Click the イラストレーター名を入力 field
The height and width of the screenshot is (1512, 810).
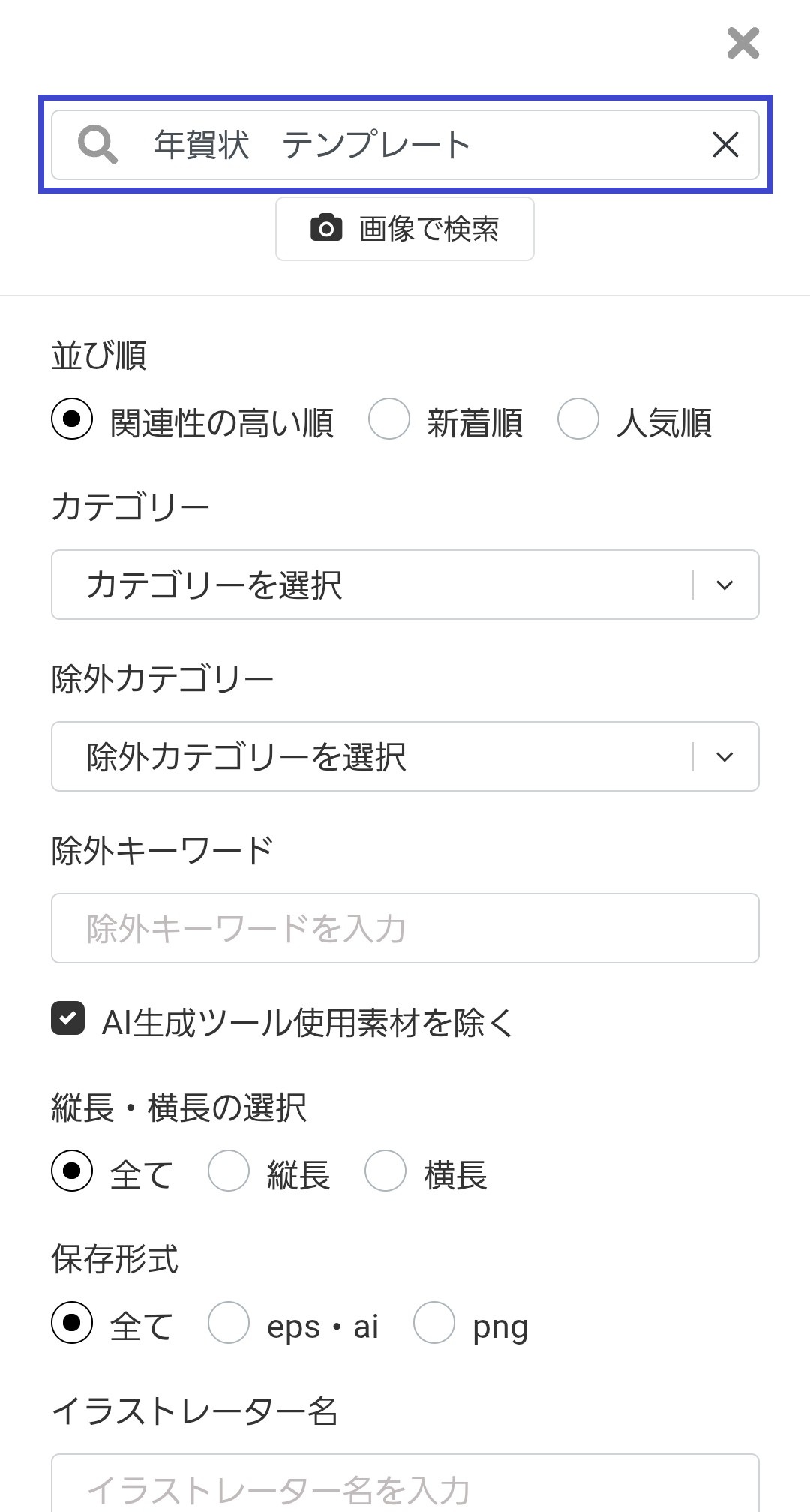(405, 1486)
